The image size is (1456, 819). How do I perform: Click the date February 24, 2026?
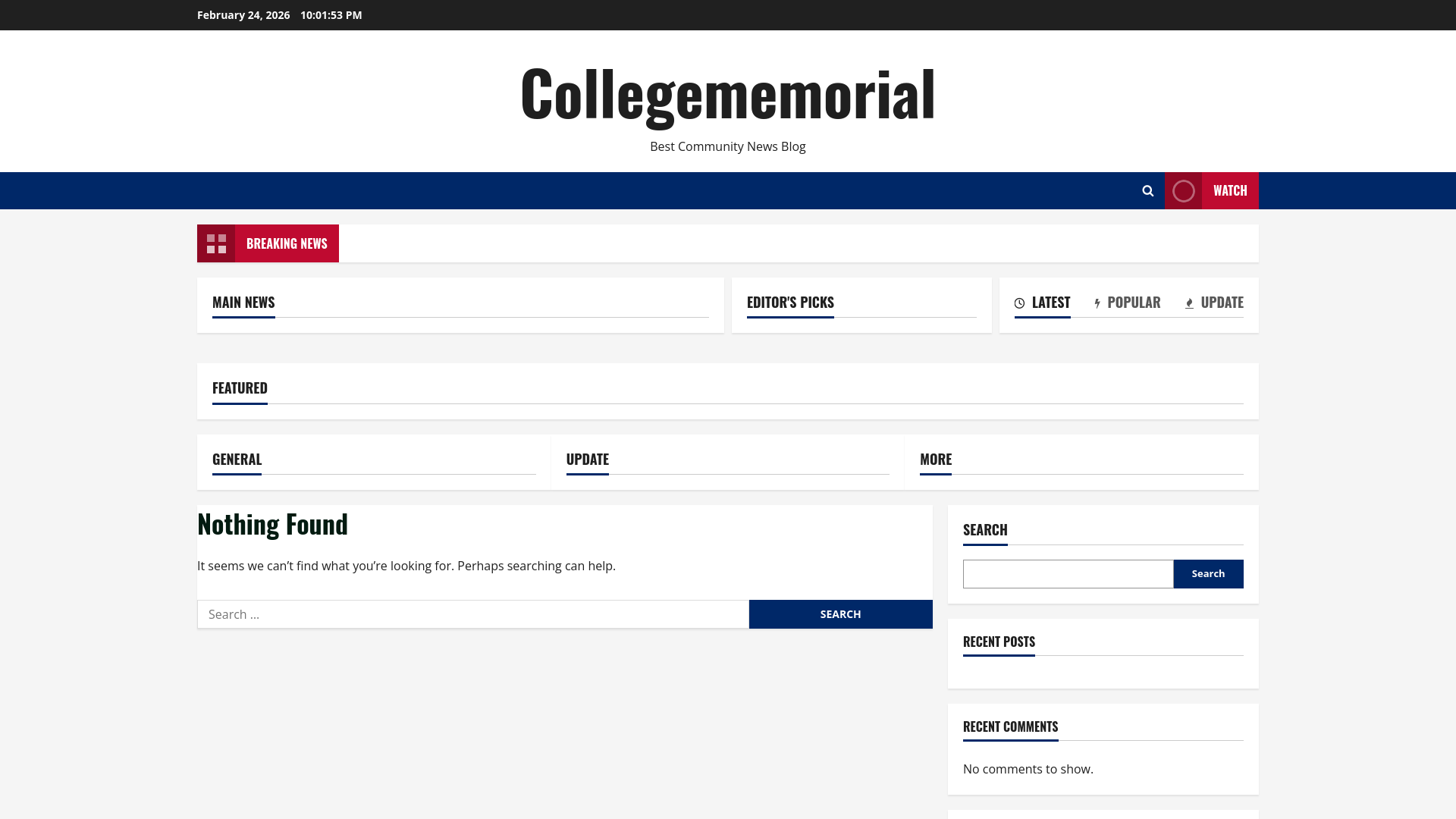point(243,15)
